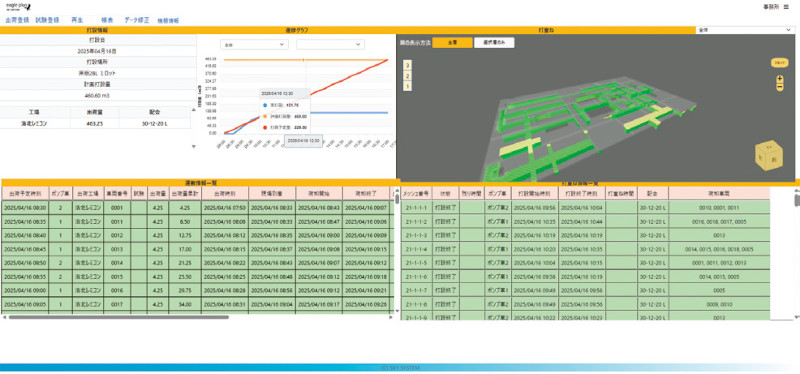Click vehicle number 0013 in the transport table
The width and height of the screenshot is (800, 374).
click(x=117, y=250)
